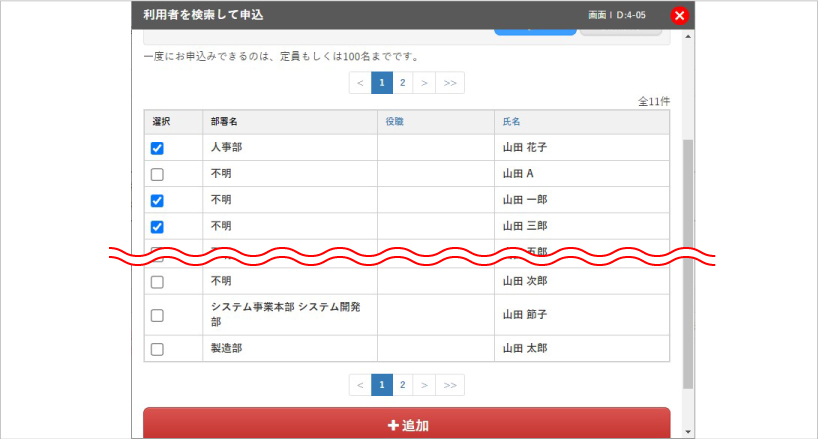Screen dimensions: 818x439
Task: Click the scrollbar down arrow
Action: (687, 431)
